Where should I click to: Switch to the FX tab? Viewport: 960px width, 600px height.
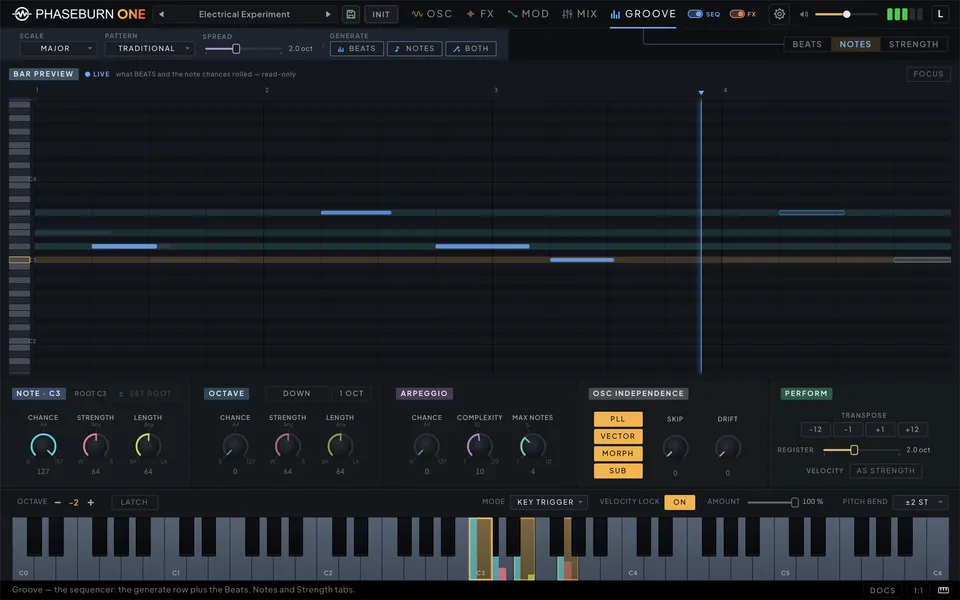480,14
